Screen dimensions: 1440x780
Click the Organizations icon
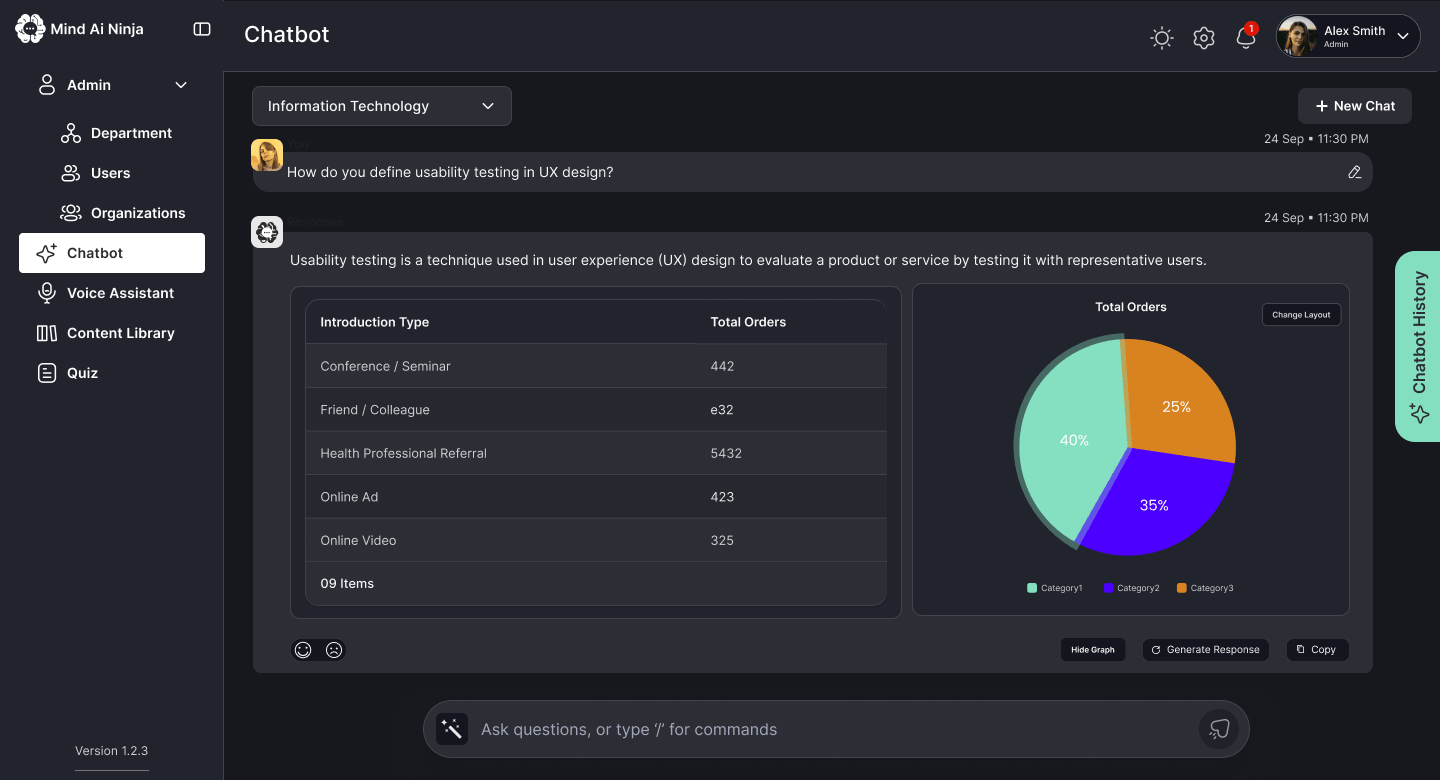(71, 213)
